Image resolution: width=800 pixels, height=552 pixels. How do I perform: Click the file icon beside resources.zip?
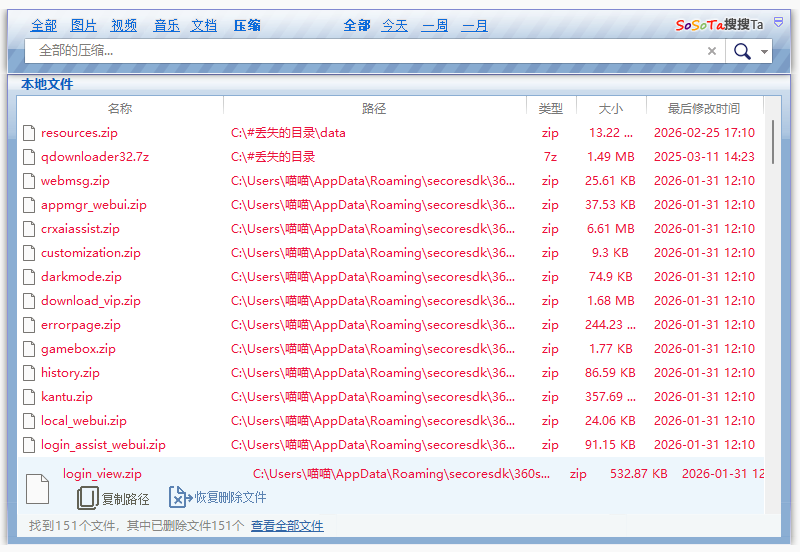[x=29, y=133]
